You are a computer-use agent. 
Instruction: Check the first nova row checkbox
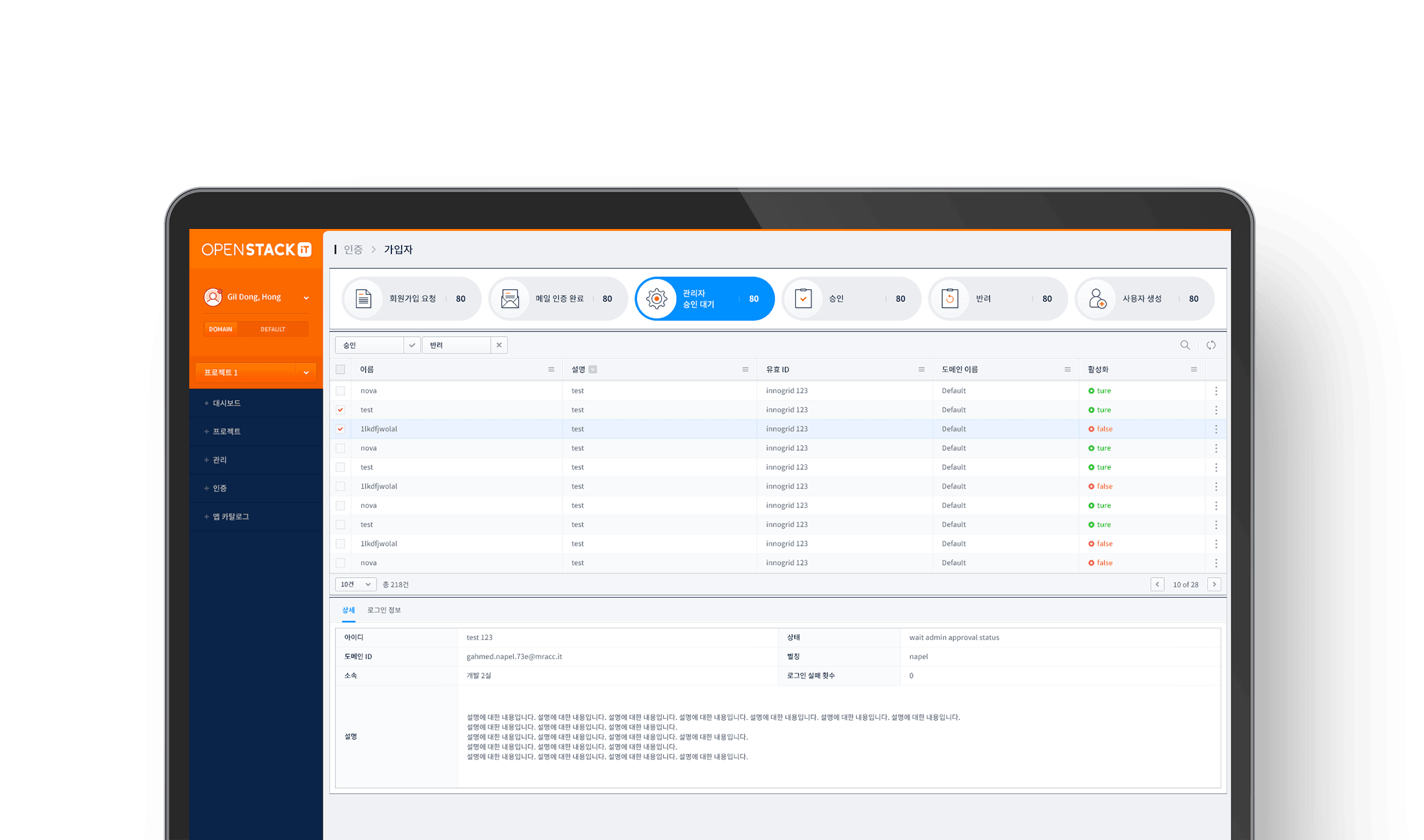341,391
